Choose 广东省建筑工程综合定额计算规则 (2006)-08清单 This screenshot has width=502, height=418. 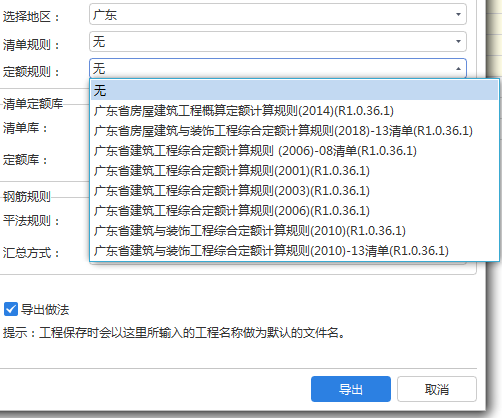tap(295, 151)
